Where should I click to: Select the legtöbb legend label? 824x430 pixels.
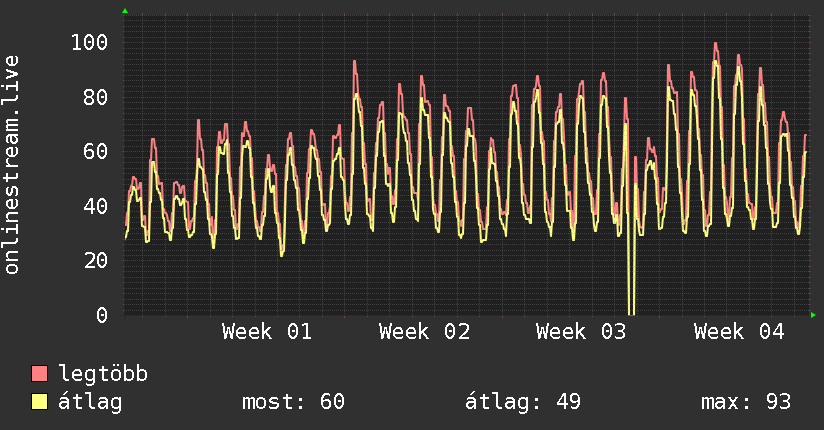pyautogui.click(x=103, y=374)
